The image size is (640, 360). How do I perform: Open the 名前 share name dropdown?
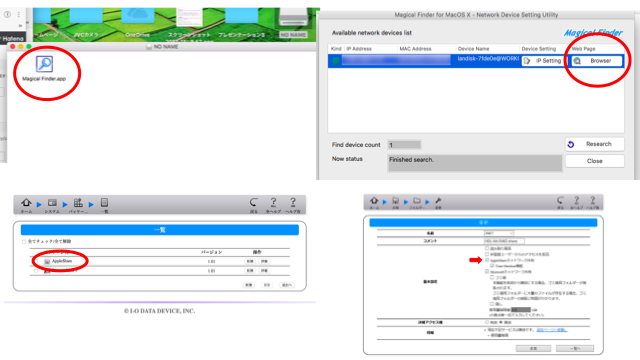(x=499, y=233)
